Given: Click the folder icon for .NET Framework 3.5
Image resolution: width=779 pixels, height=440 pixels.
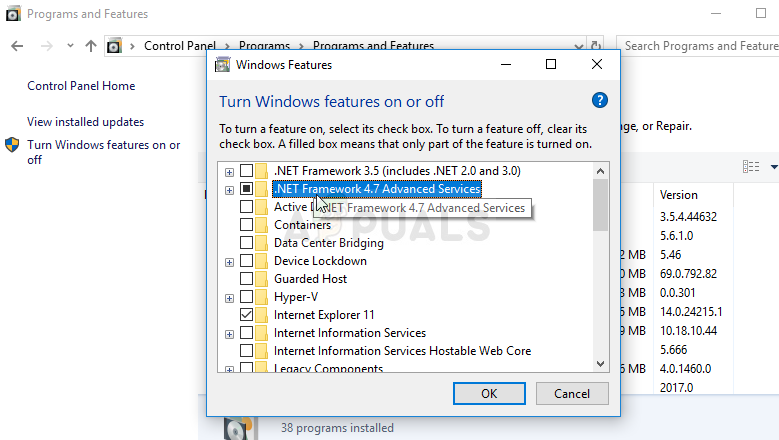Looking at the screenshot, I should 262,171.
